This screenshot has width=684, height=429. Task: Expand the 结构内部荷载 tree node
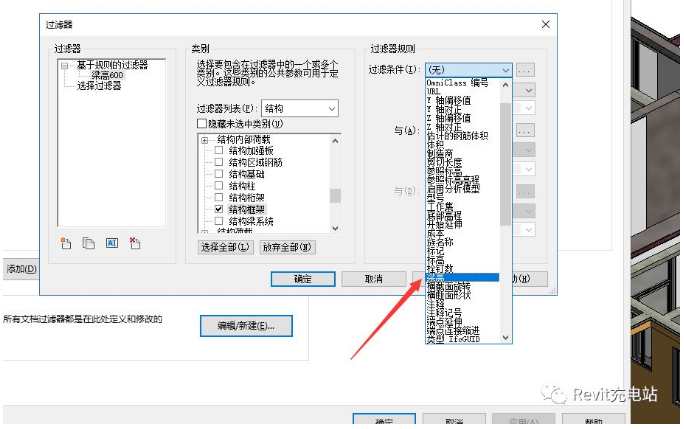[x=204, y=141]
